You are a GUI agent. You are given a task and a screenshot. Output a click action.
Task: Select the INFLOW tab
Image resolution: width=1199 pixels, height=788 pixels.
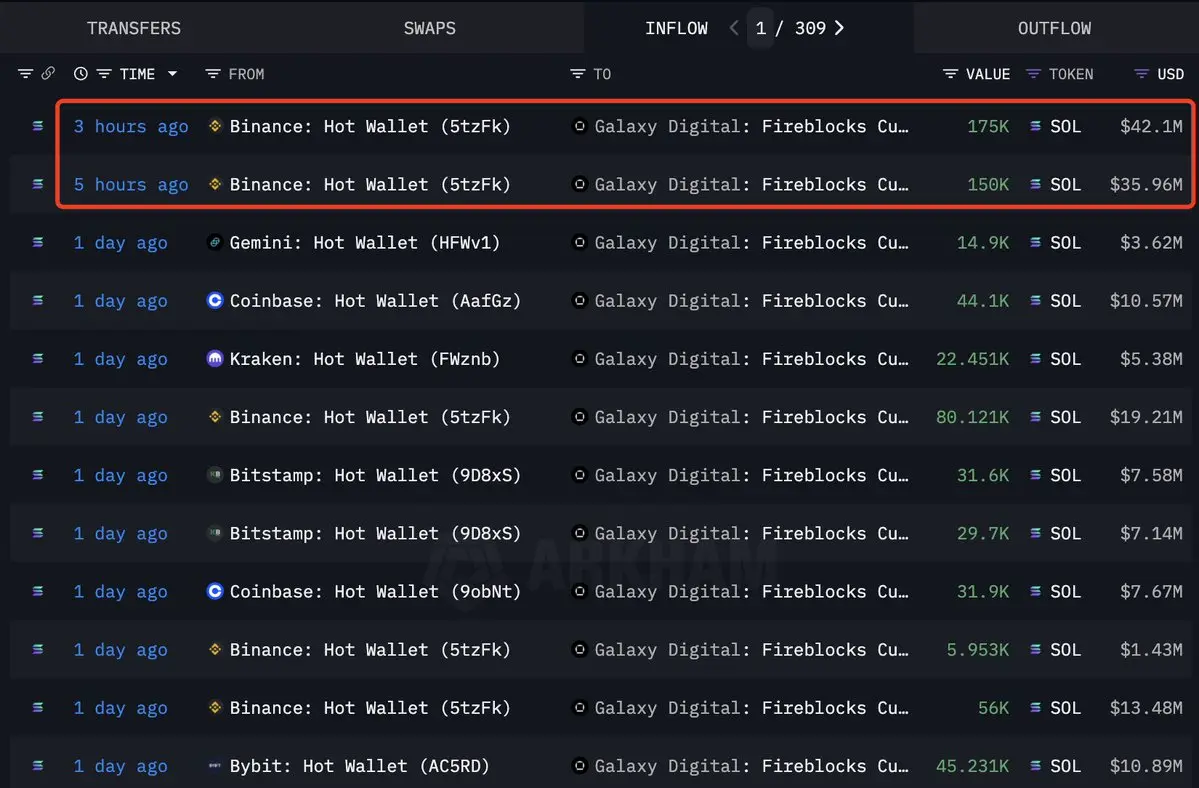tap(676, 28)
